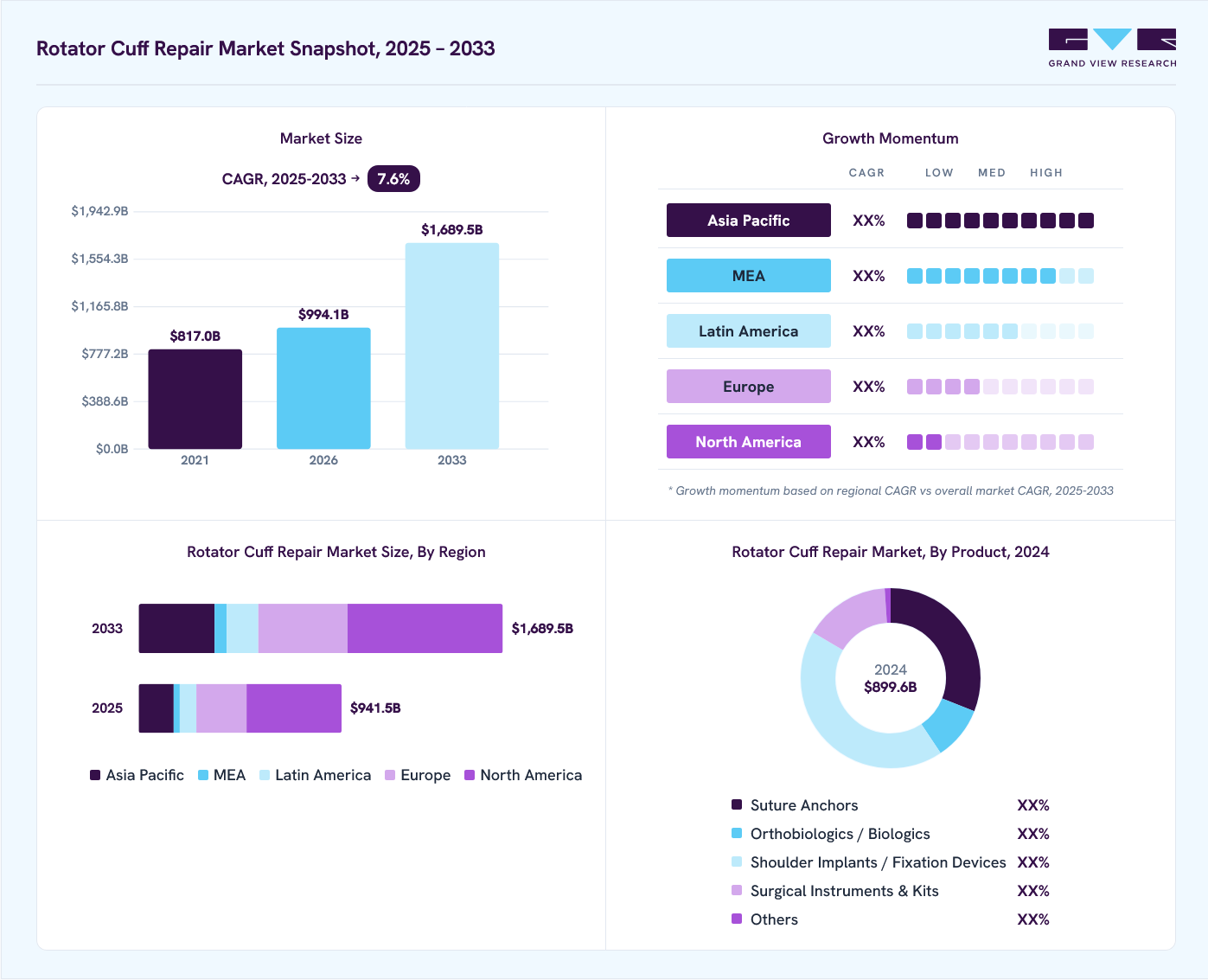
Task: Click the Asia Pacific segment of 2025 bar
Action: pyautogui.click(x=157, y=708)
